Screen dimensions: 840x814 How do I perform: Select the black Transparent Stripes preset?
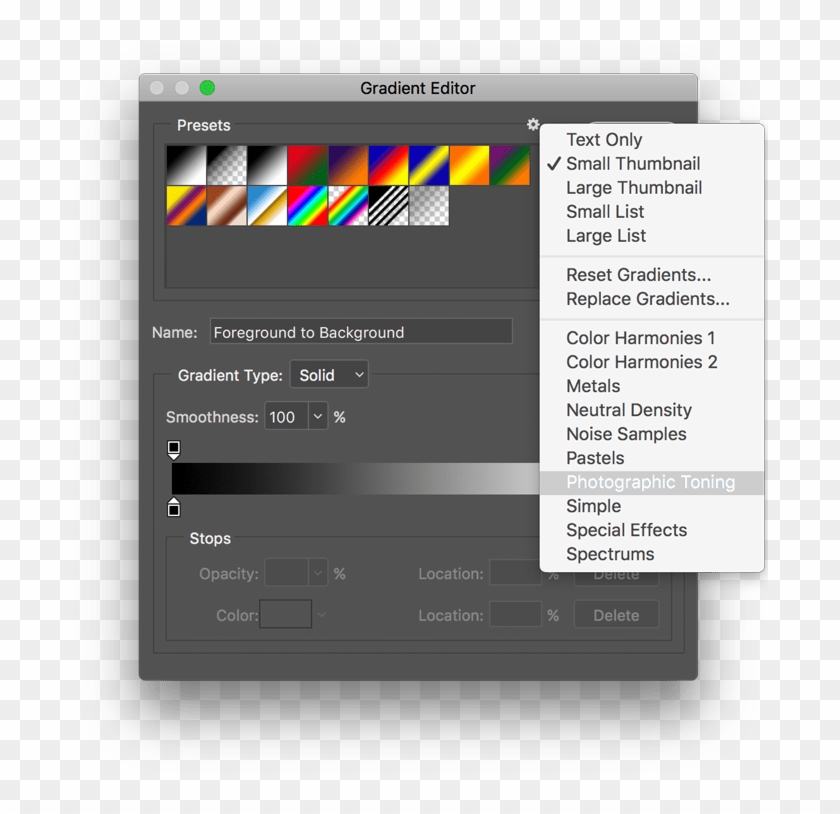[x=388, y=206]
